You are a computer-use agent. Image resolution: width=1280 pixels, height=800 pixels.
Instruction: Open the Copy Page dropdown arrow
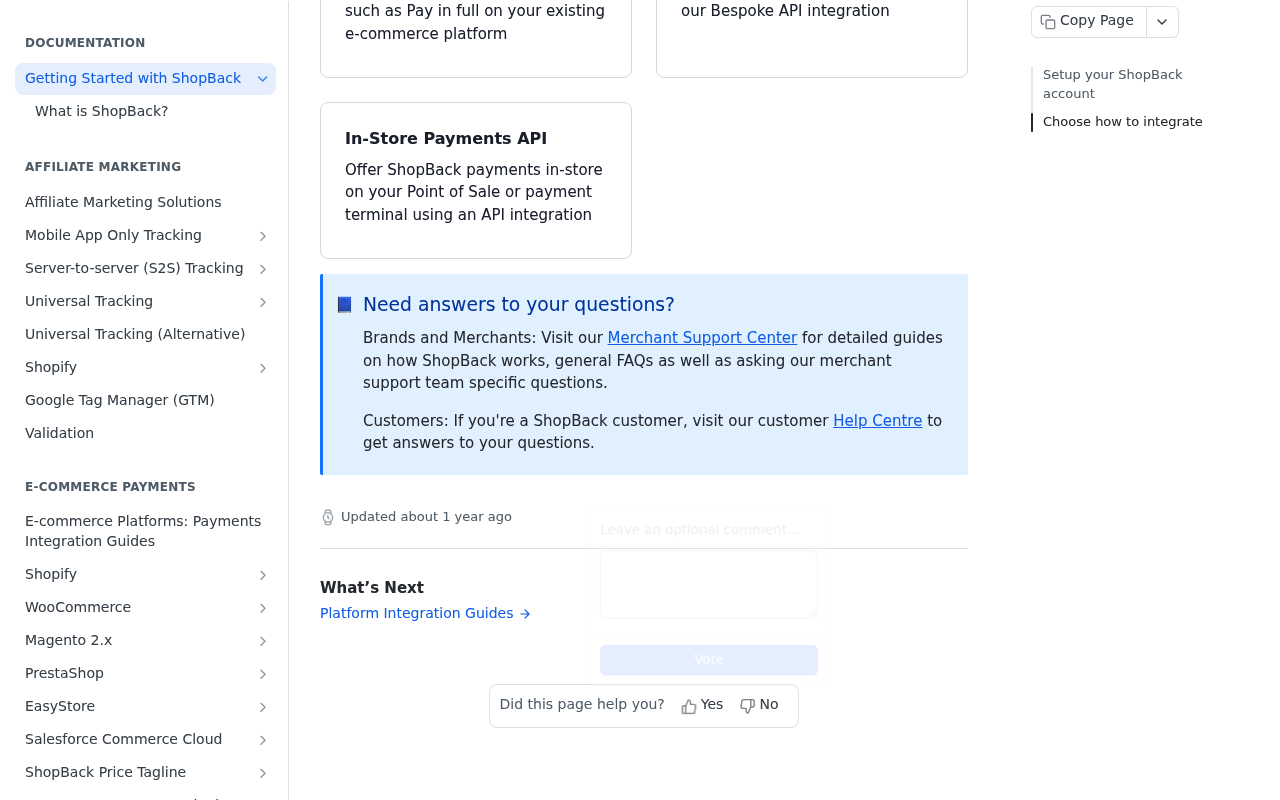pyautogui.click(x=1162, y=22)
